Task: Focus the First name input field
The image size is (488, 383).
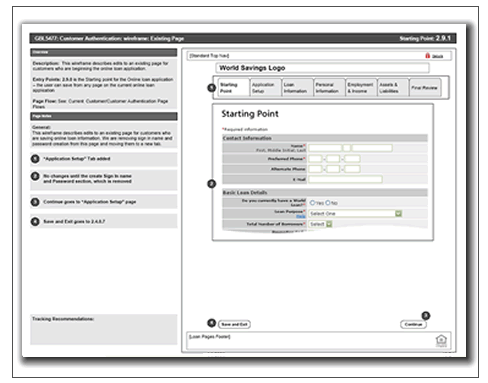Action: point(325,148)
